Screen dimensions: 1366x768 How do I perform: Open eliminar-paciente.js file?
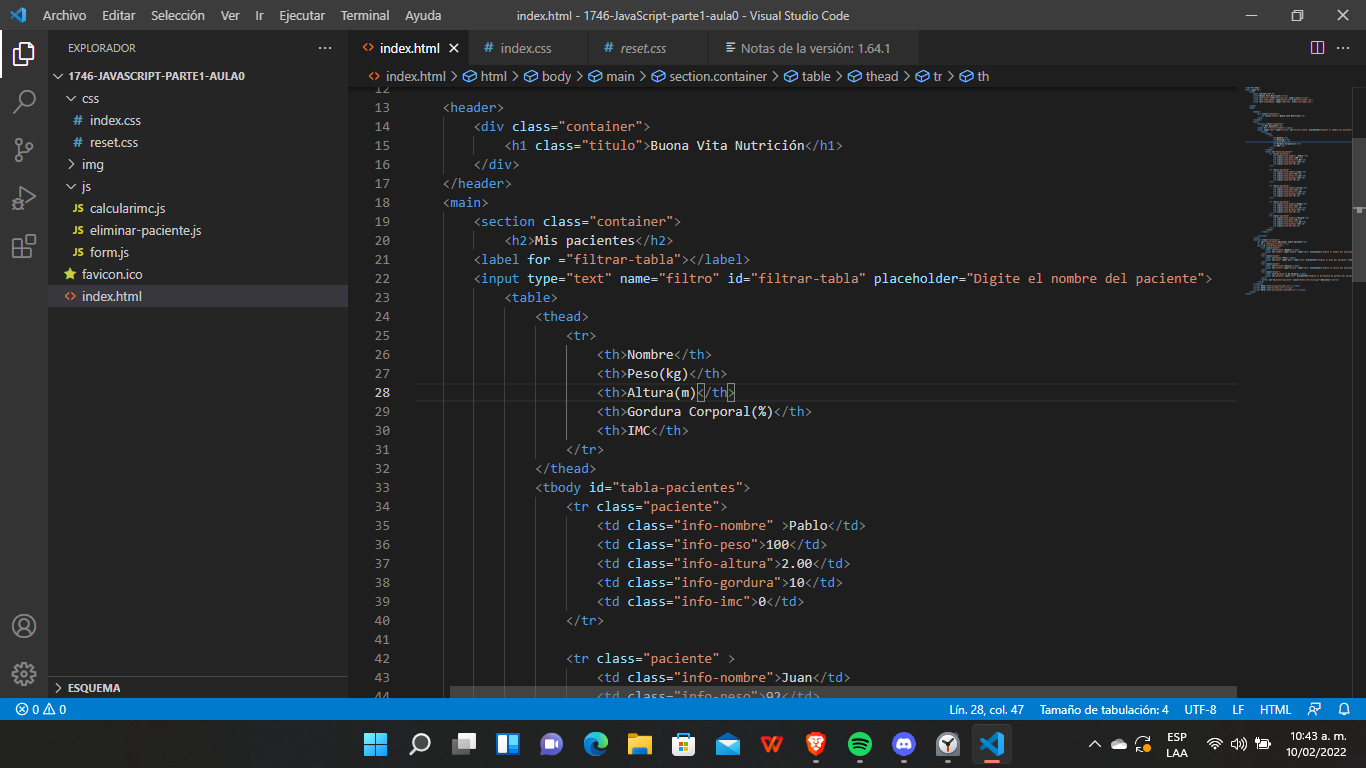click(x=198, y=230)
